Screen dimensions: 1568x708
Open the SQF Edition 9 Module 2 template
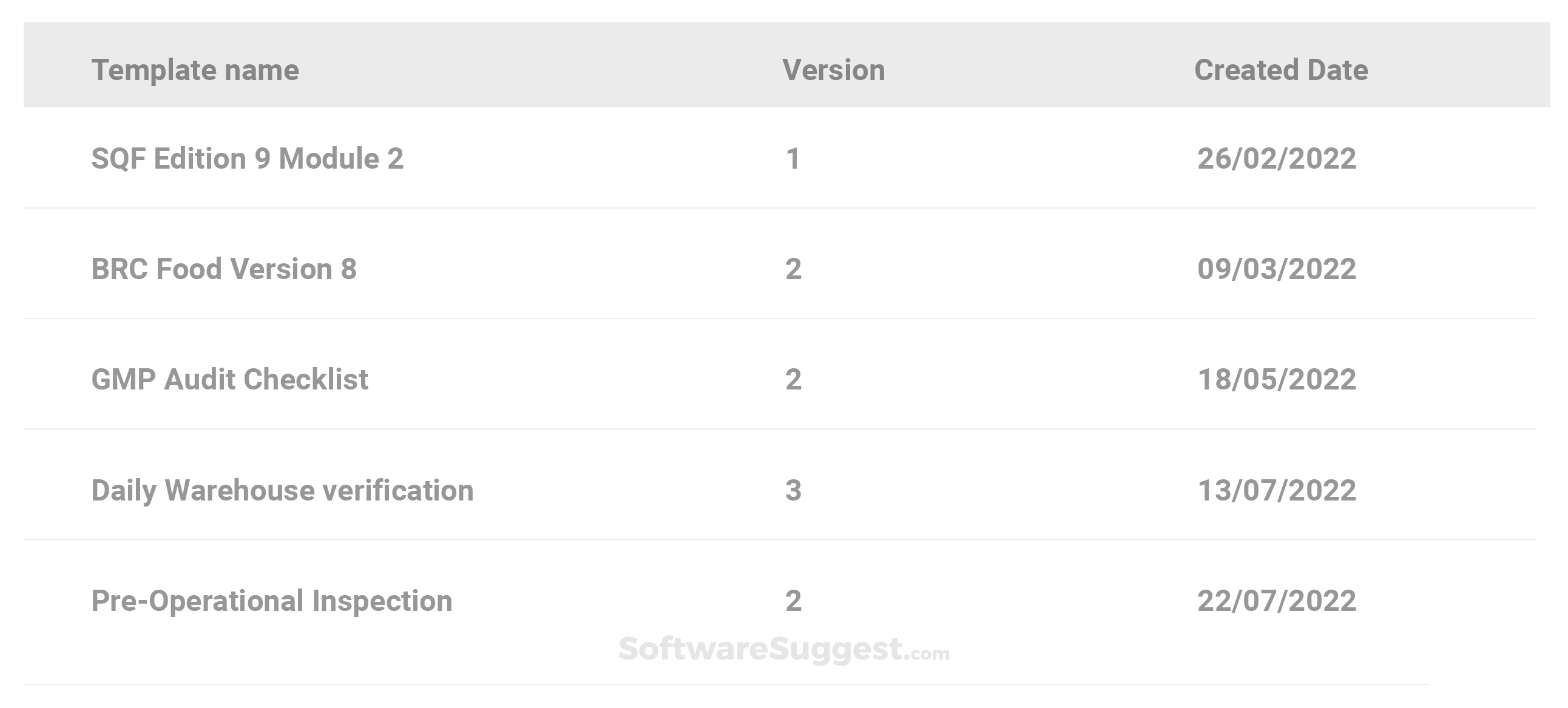pyautogui.click(x=247, y=158)
